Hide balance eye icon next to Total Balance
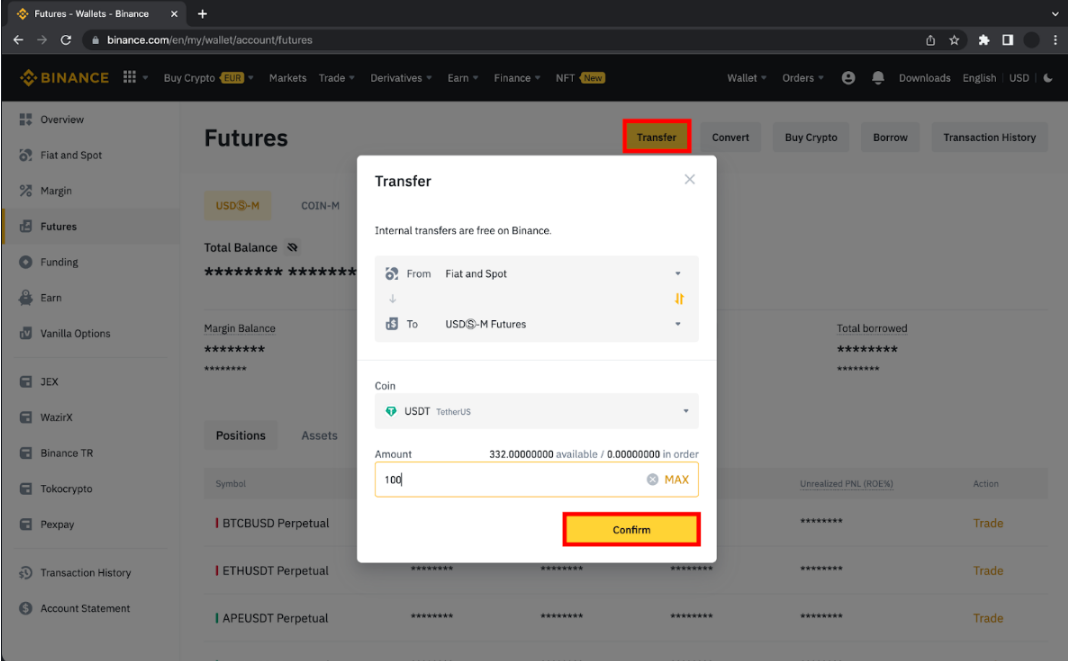Screen dimensions: 1068x661 [292, 247]
